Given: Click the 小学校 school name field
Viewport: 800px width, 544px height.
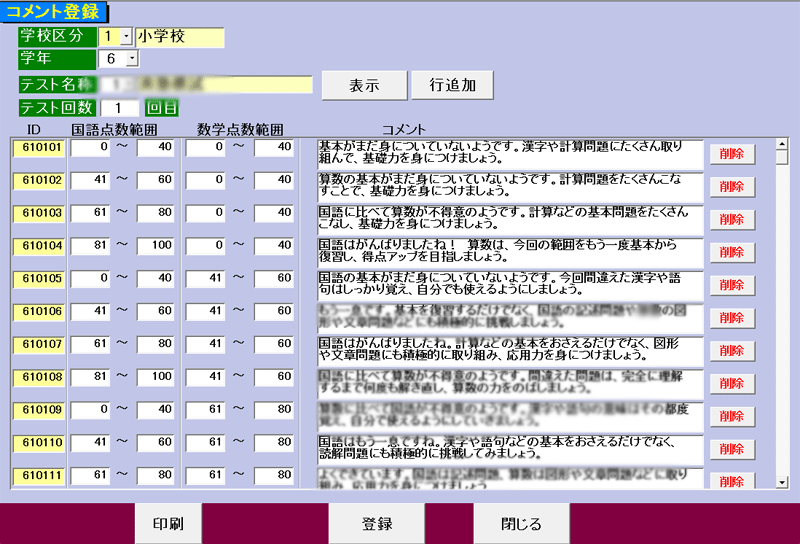Looking at the screenshot, I should pos(180,36).
